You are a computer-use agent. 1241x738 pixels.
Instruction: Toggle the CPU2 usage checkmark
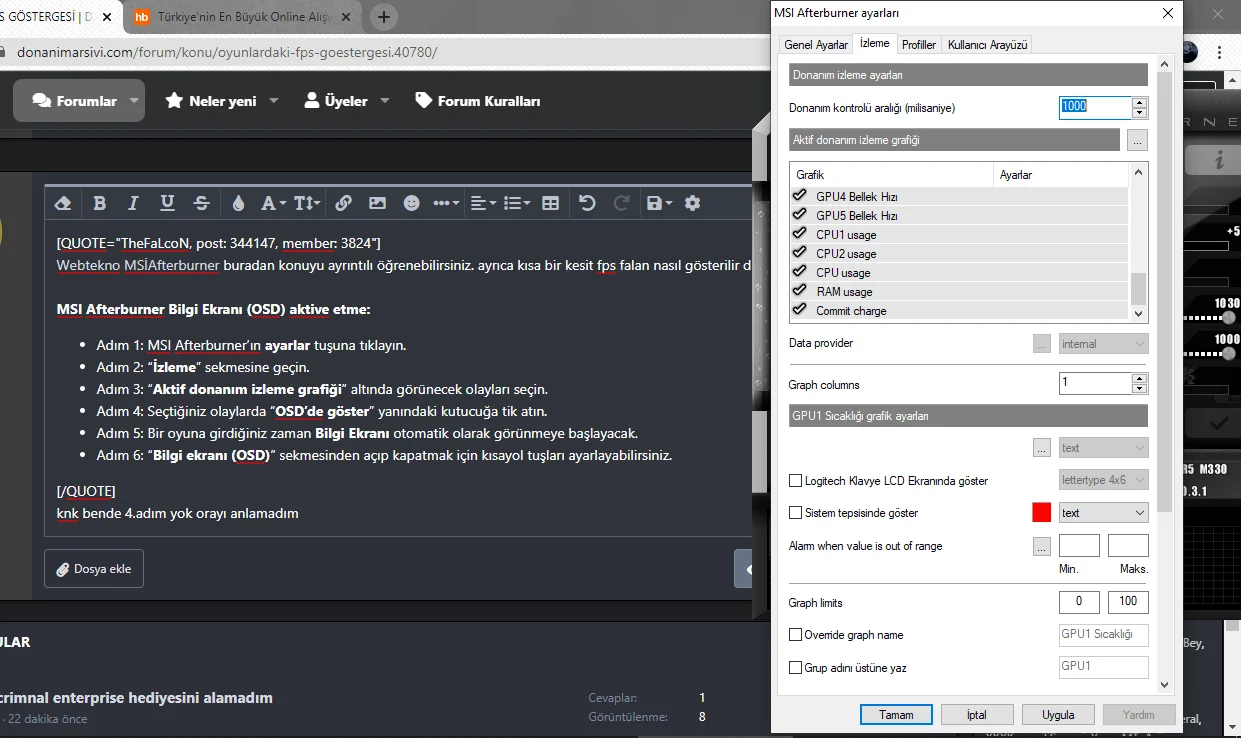(x=799, y=253)
